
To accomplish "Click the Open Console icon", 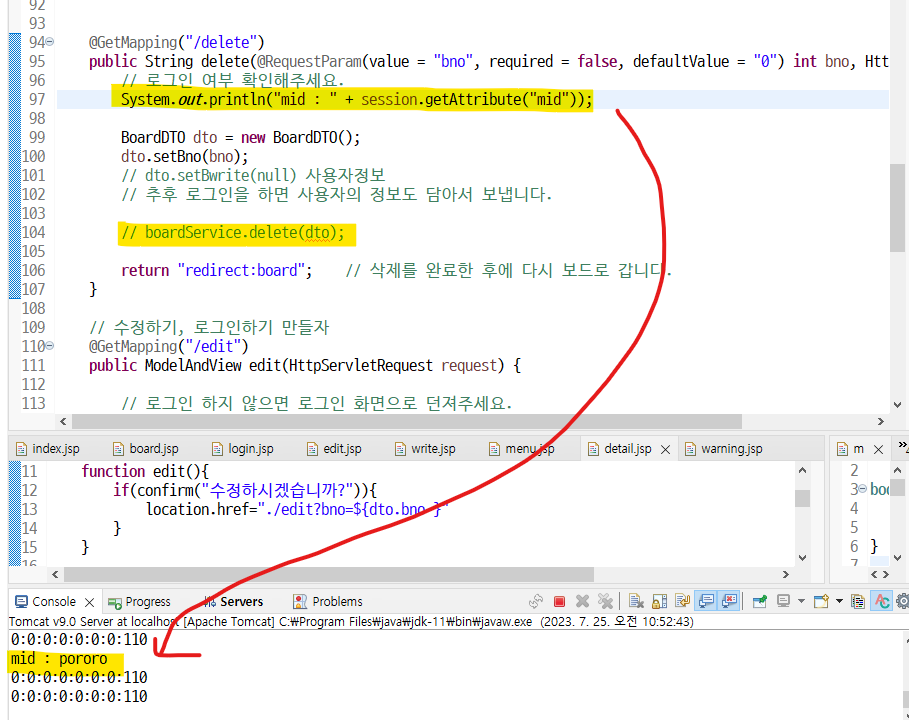I will click(821, 601).
